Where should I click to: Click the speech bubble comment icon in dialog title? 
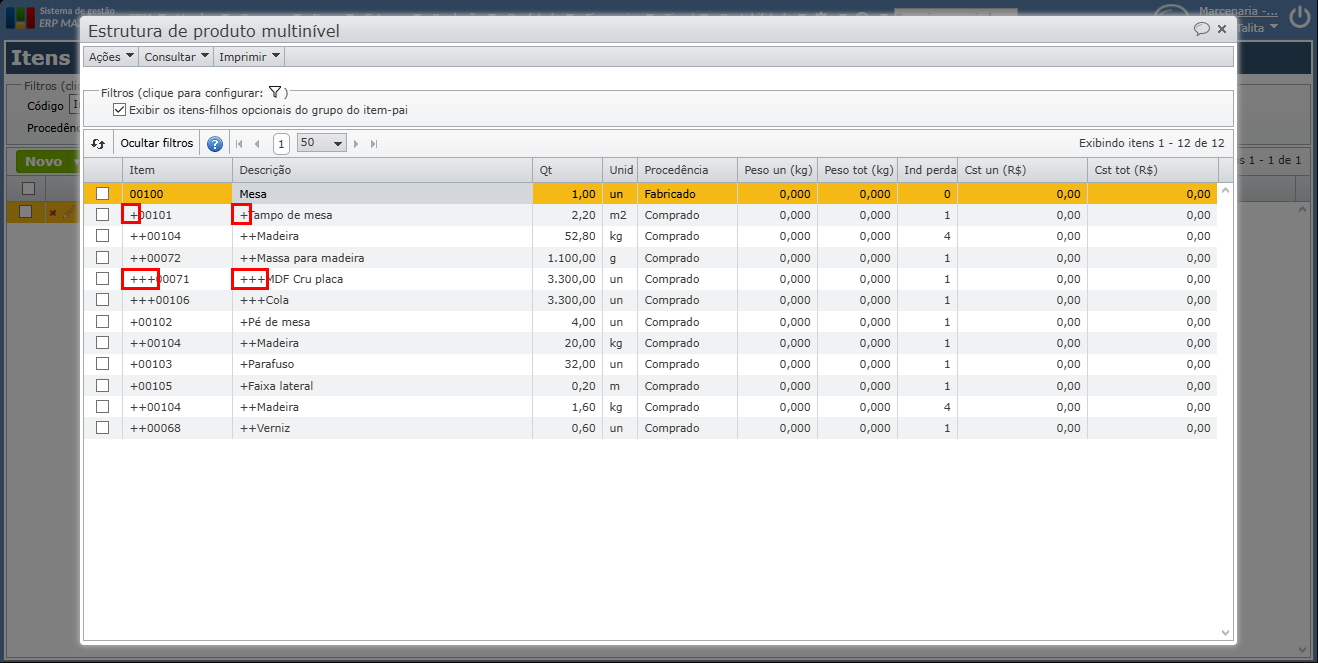tap(1202, 30)
